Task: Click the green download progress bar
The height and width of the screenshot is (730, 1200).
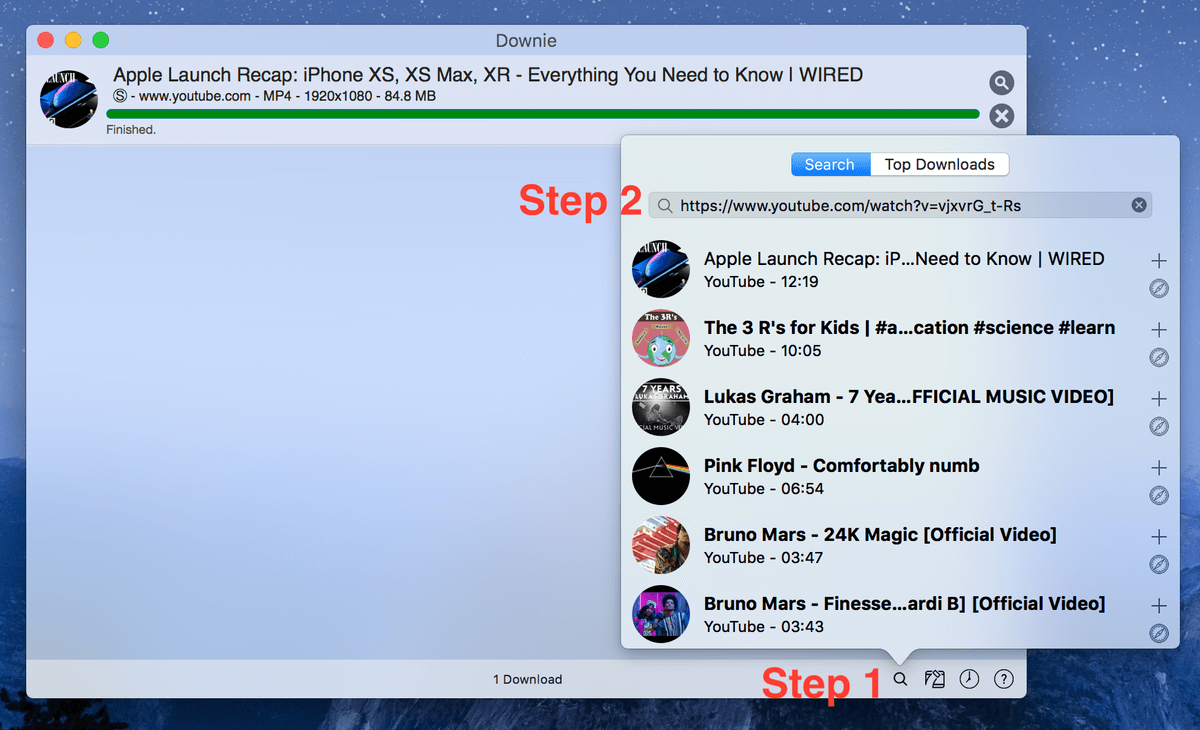Action: pos(543,114)
